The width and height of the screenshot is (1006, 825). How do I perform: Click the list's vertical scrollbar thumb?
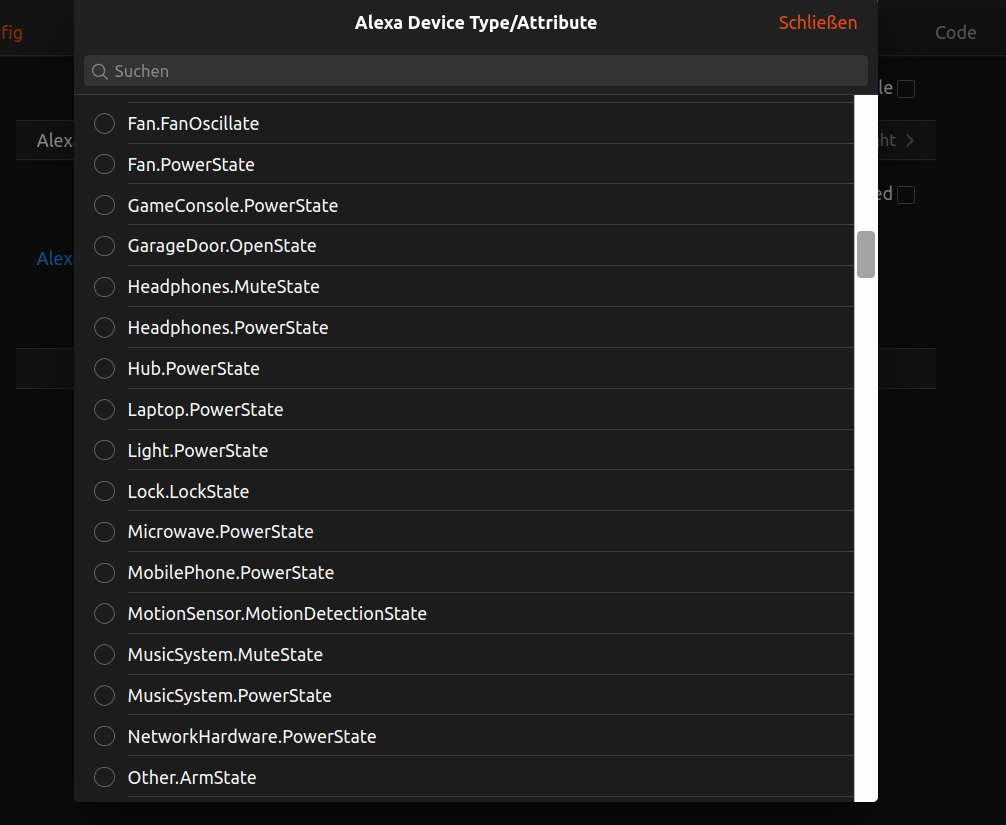[x=866, y=254]
